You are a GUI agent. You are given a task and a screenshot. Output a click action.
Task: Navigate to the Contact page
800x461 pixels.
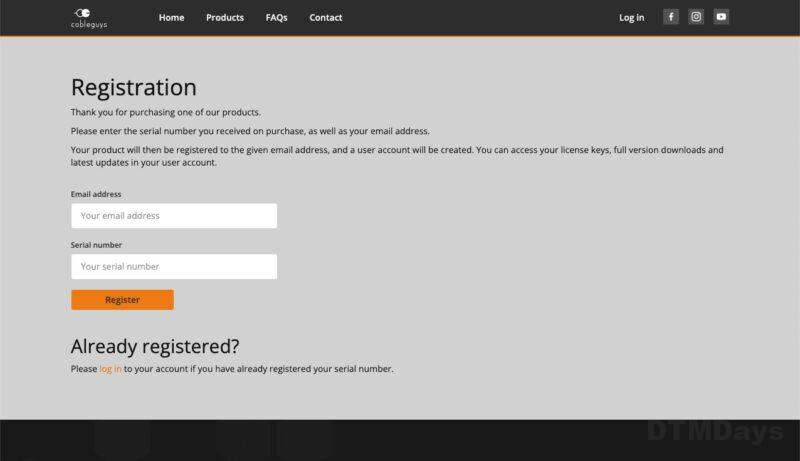325,18
